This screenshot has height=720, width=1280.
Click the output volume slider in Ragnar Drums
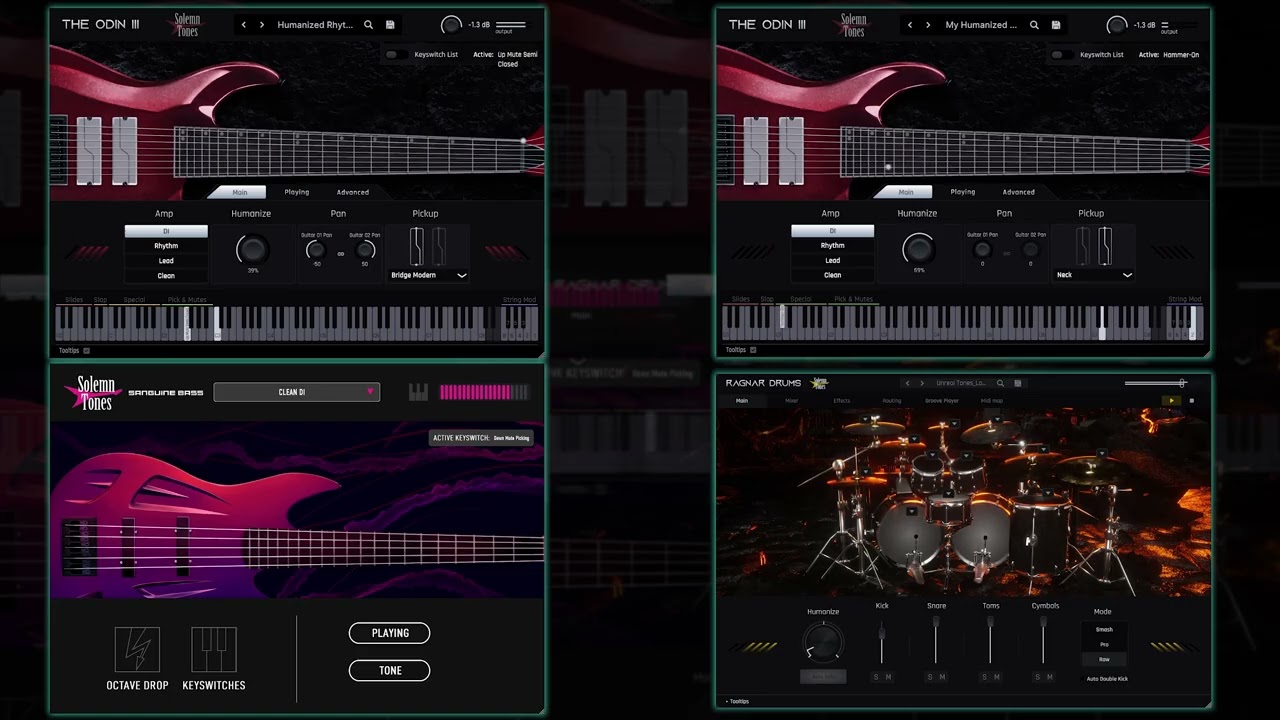pyautogui.click(x=1155, y=383)
